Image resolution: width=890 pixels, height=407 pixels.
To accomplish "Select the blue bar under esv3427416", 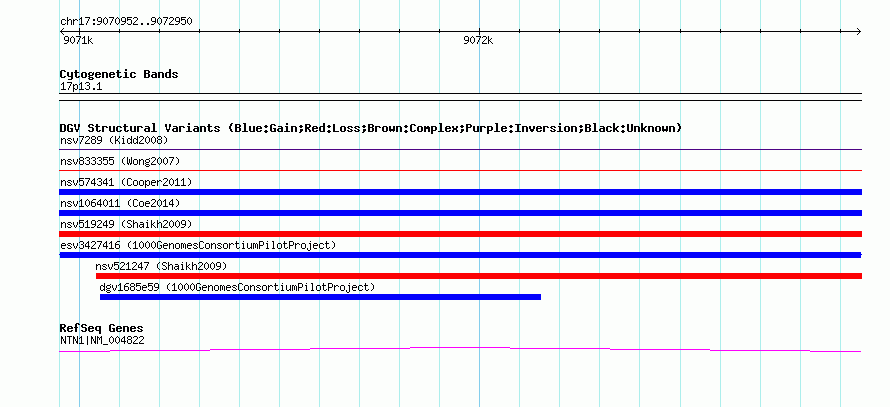I will [x=460, y=255].
